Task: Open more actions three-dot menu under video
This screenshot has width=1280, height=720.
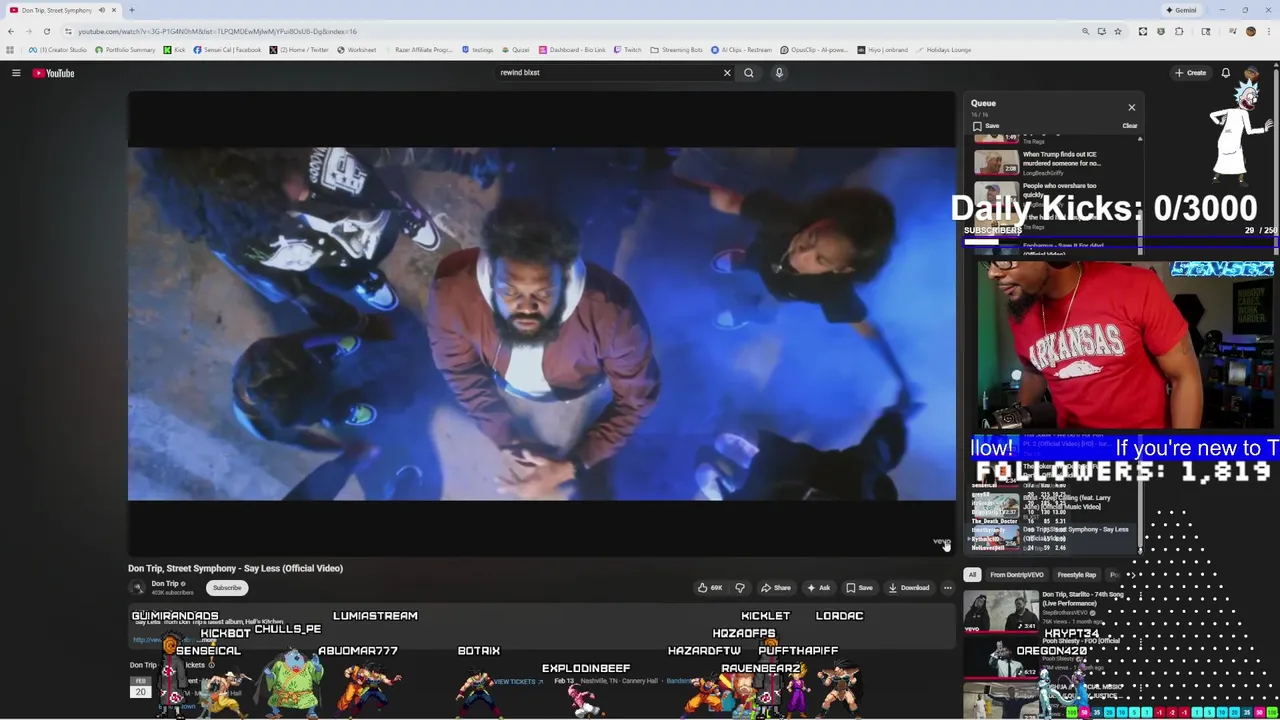Action: [x=947, y=588]
